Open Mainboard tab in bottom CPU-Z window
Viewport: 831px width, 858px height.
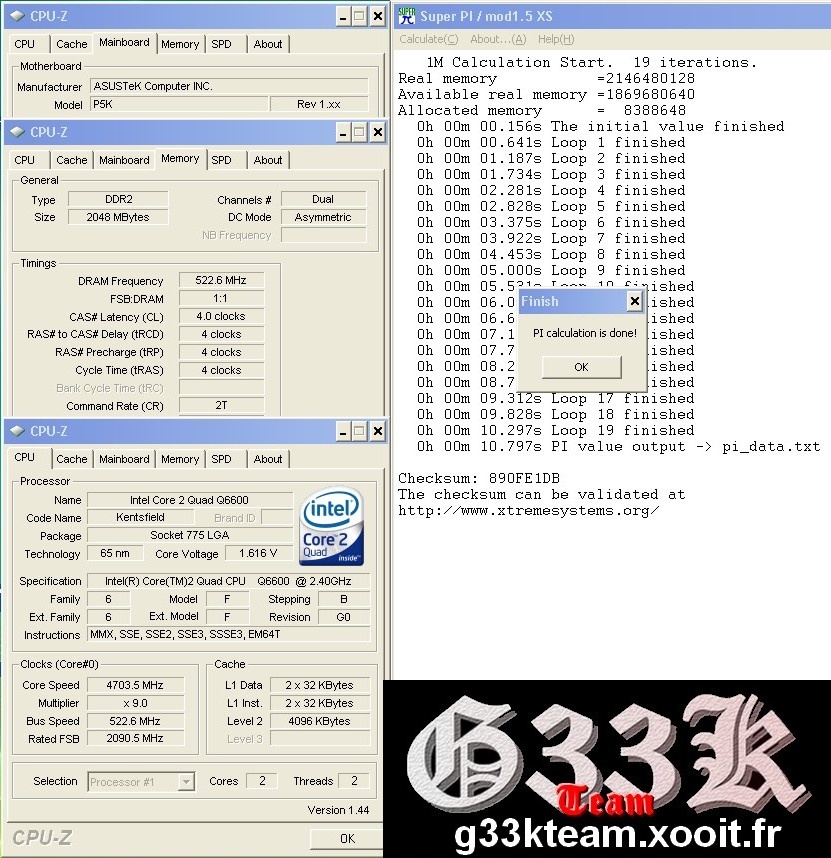point(124,459)
